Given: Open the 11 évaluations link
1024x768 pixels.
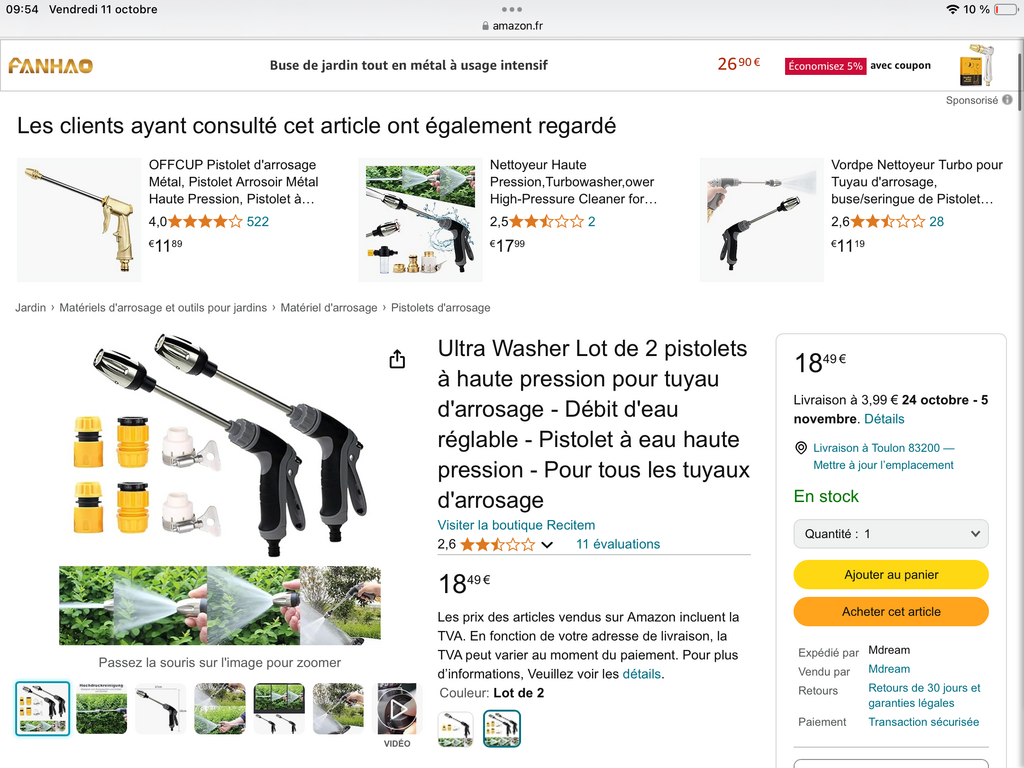Looking at the screenshot, I should pyautogui.click(x=618, y=544).
